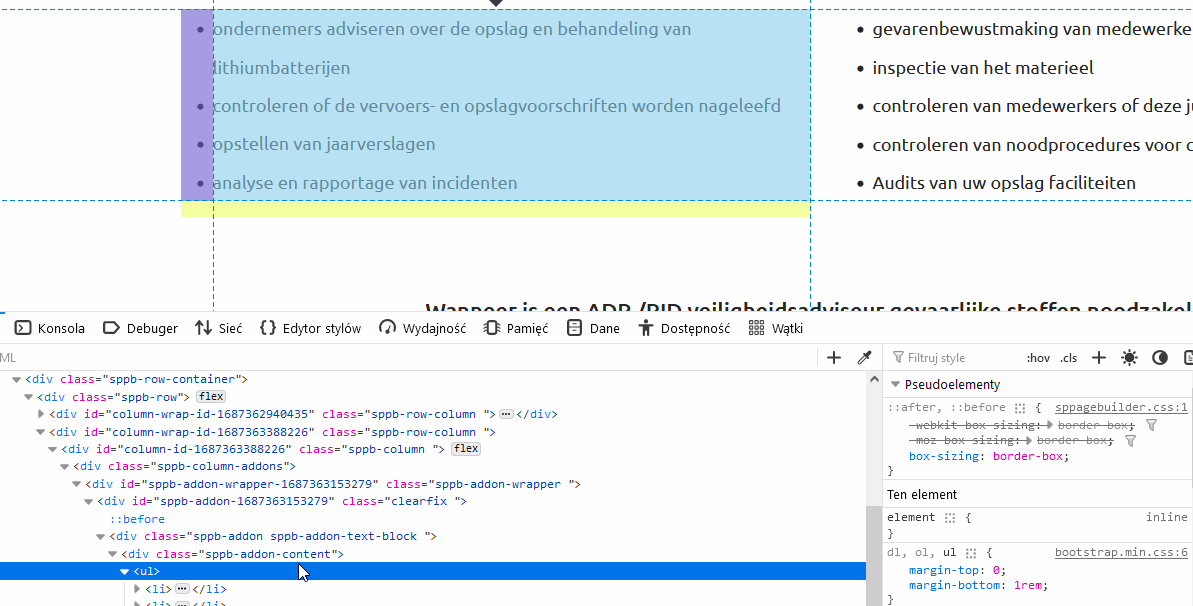The width and height of the screenshot is (1193, 606).
Task: Toggle flex overlay badge on sppb-row div
Action: (x=211, y=397)
